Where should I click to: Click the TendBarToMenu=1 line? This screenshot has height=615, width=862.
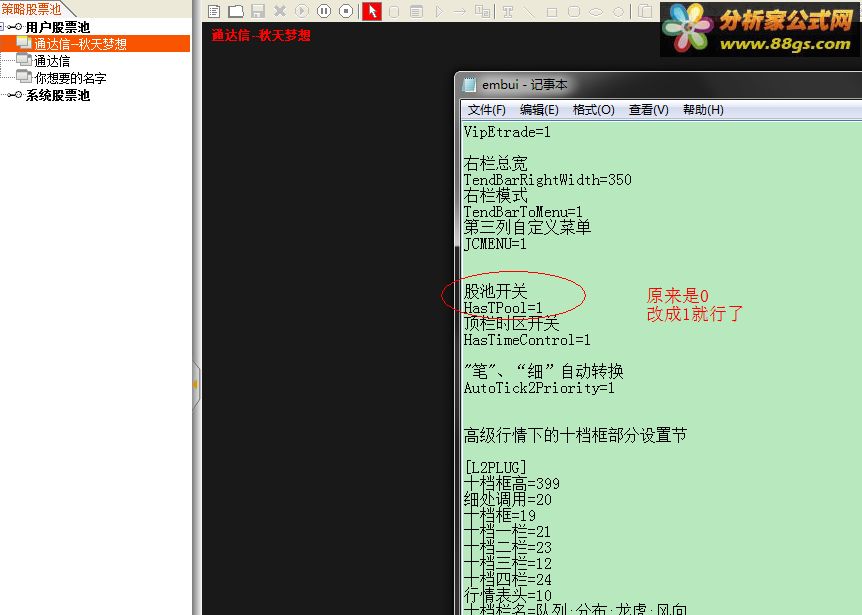coord(523,212)
